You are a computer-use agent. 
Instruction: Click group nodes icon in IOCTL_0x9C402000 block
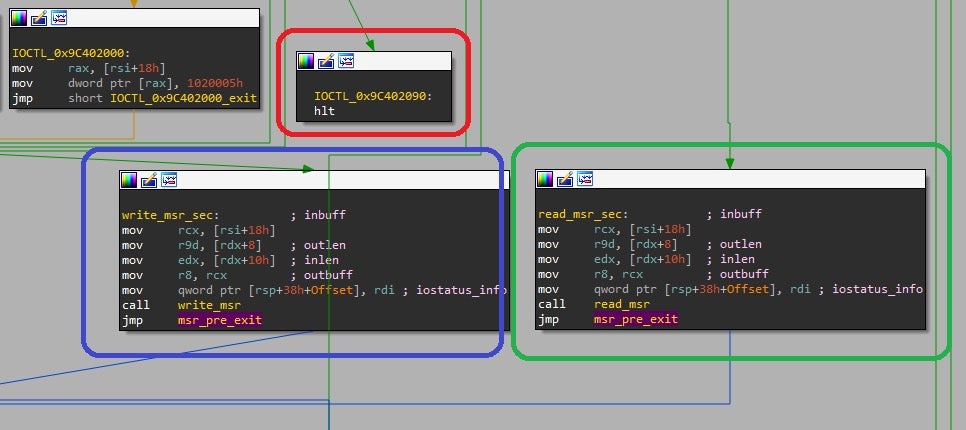coord(59,19)
